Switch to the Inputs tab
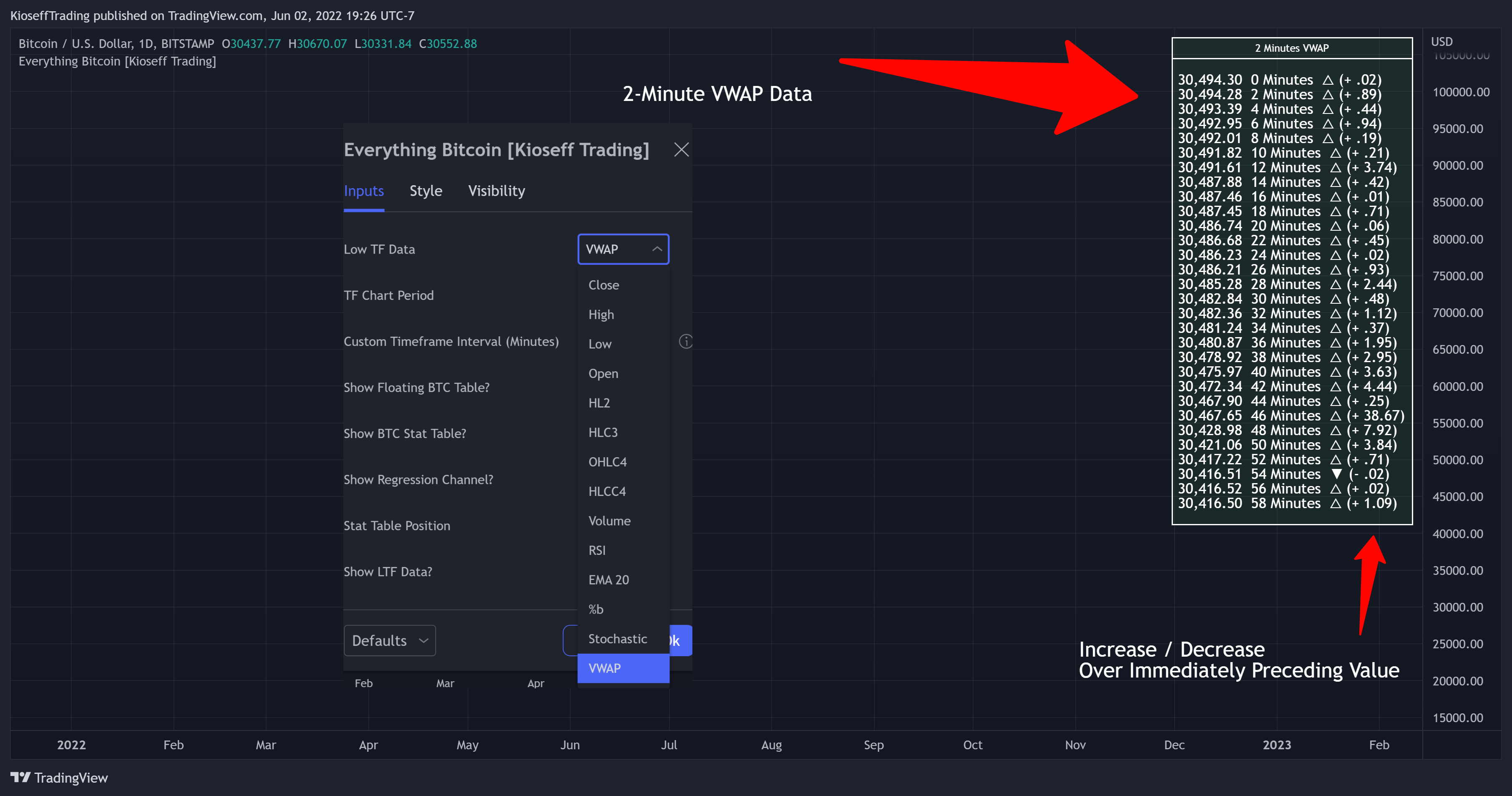Screen dimensions: 1512x796 pos(364,191)
